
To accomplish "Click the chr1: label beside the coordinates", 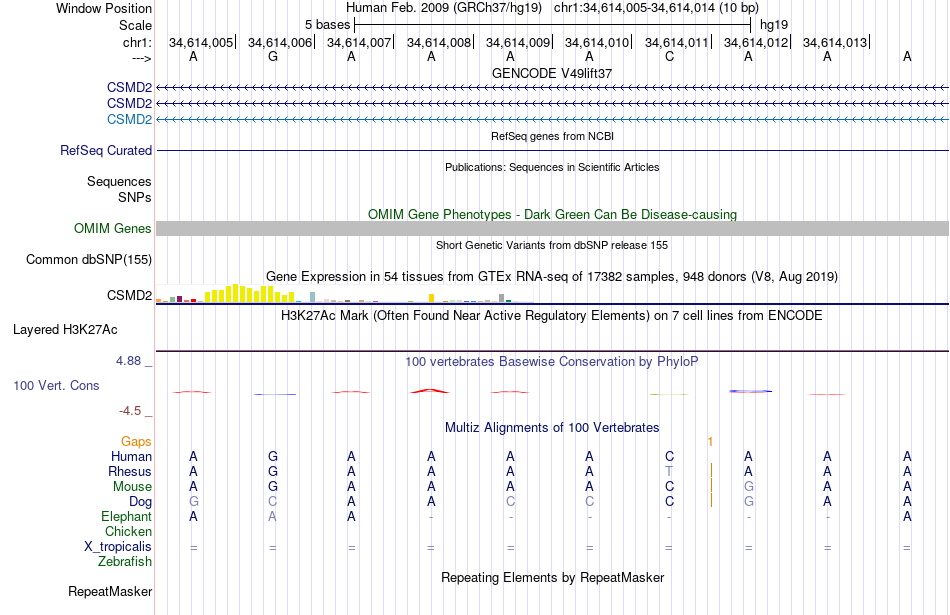I will coord(137,42).
